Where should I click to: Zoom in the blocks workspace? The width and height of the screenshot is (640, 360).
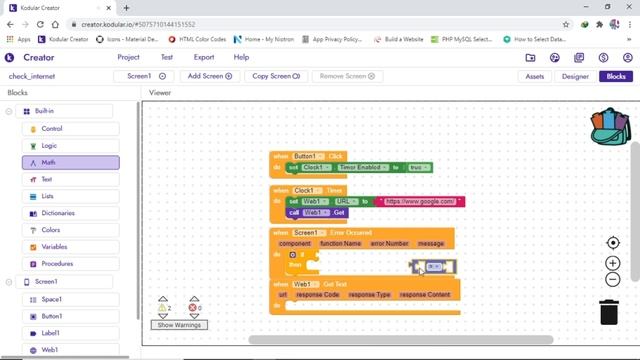tap(613, 263)
